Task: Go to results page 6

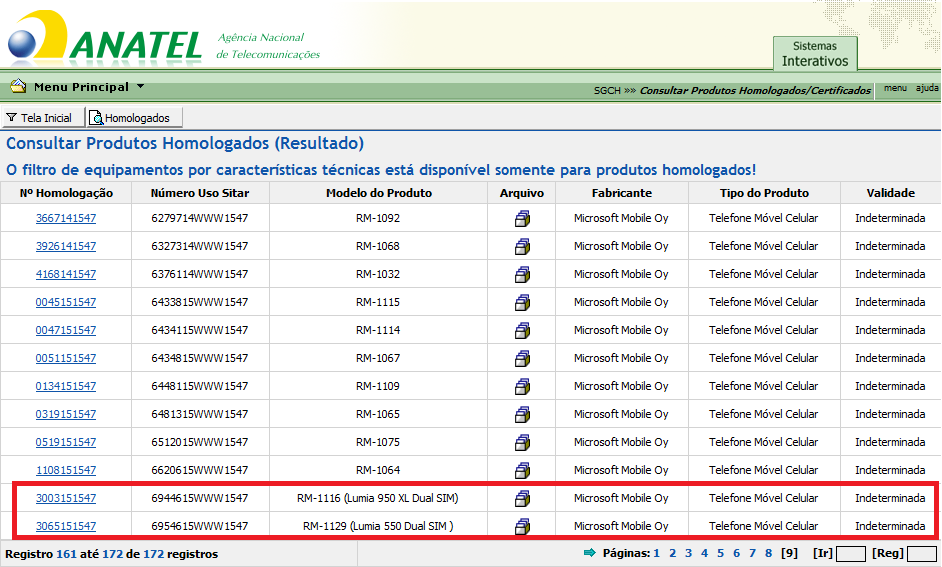Action: point(737,553)
